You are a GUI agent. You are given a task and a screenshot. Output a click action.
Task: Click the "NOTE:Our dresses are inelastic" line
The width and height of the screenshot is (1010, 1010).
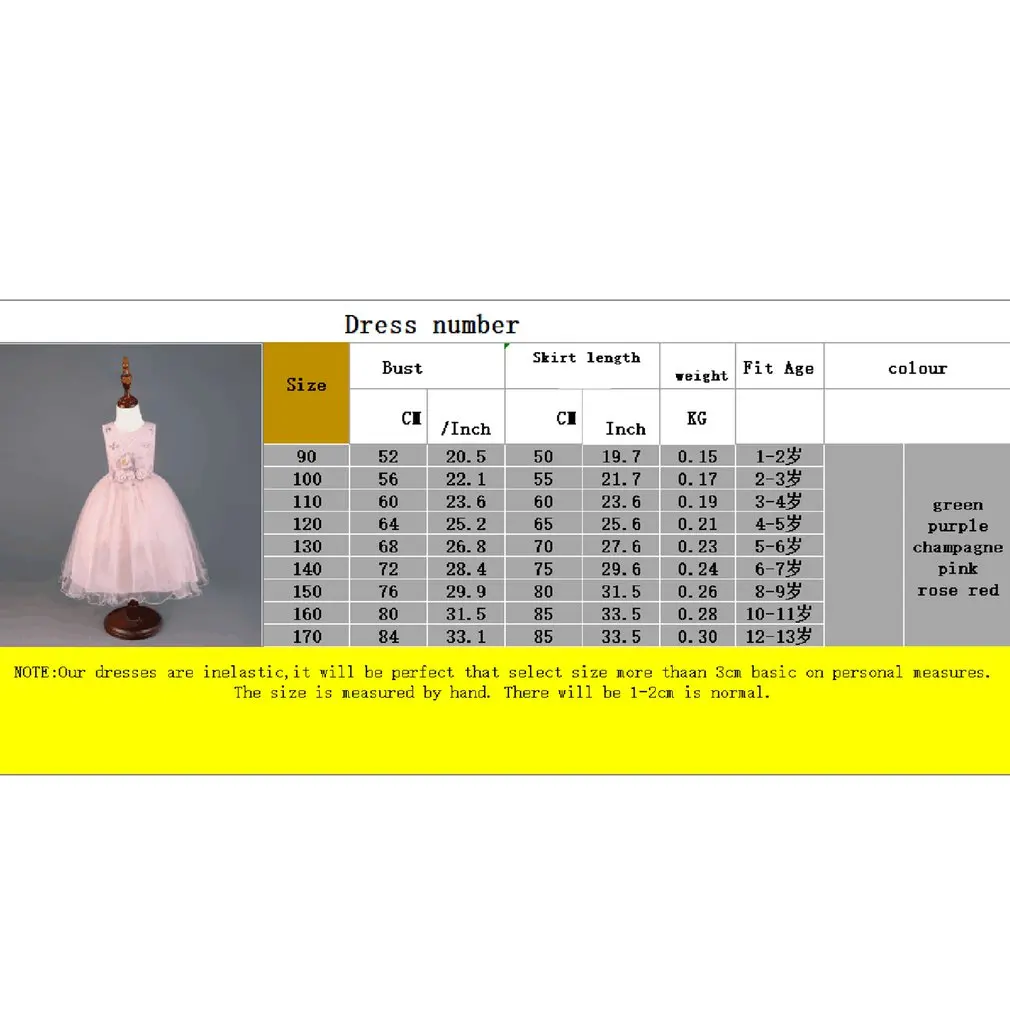coord(502,672)
